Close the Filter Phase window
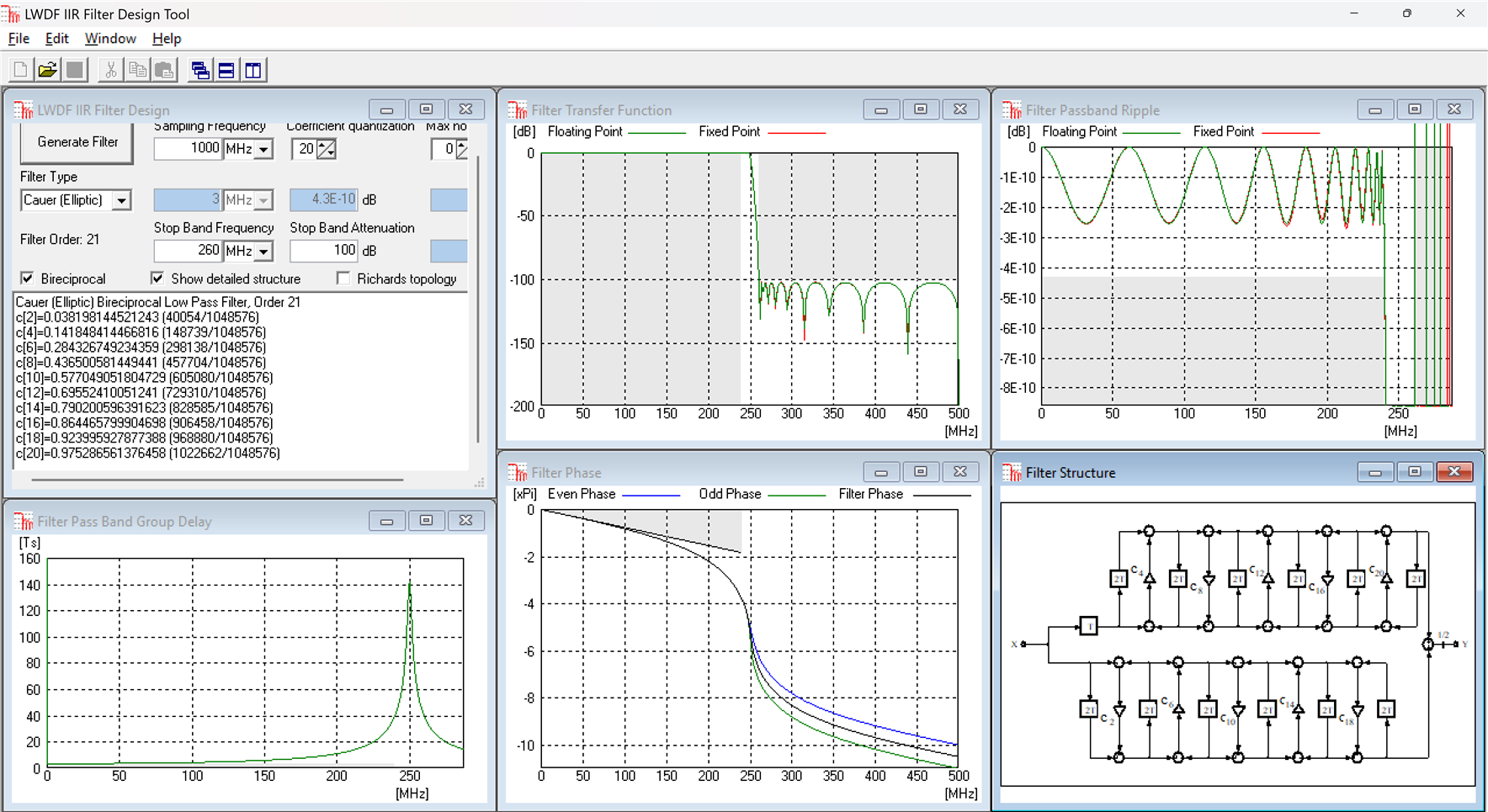This screenshot has height=812, width=1488. [x=960, y=472]
